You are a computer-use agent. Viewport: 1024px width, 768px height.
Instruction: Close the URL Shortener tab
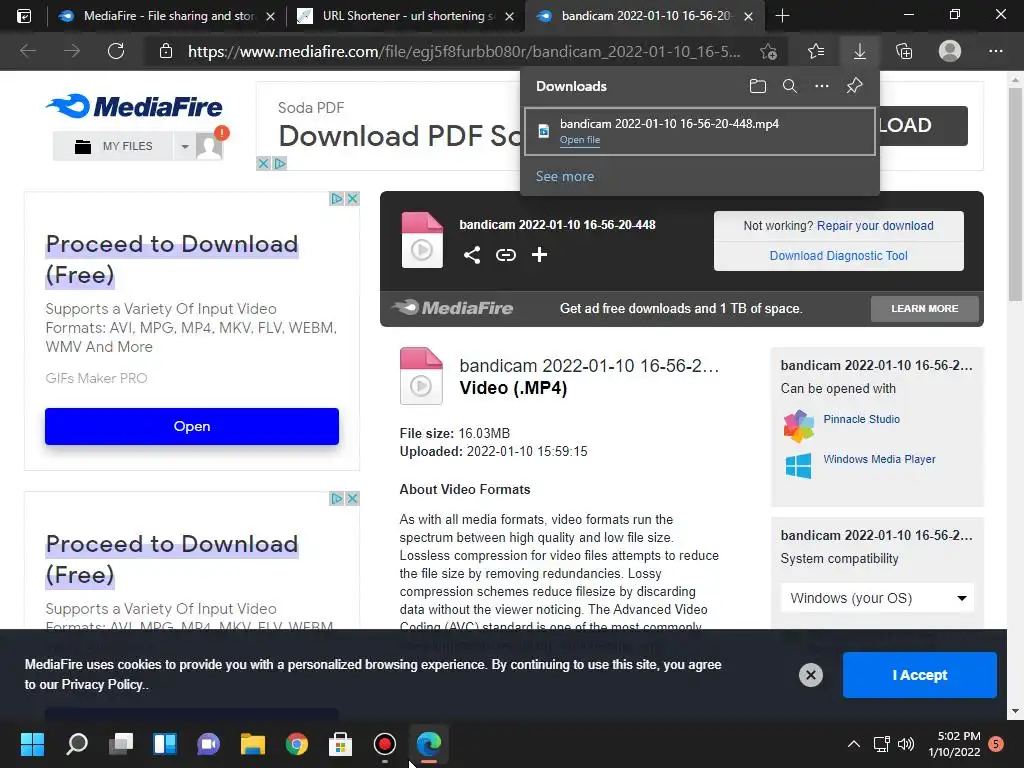(511, 16)
